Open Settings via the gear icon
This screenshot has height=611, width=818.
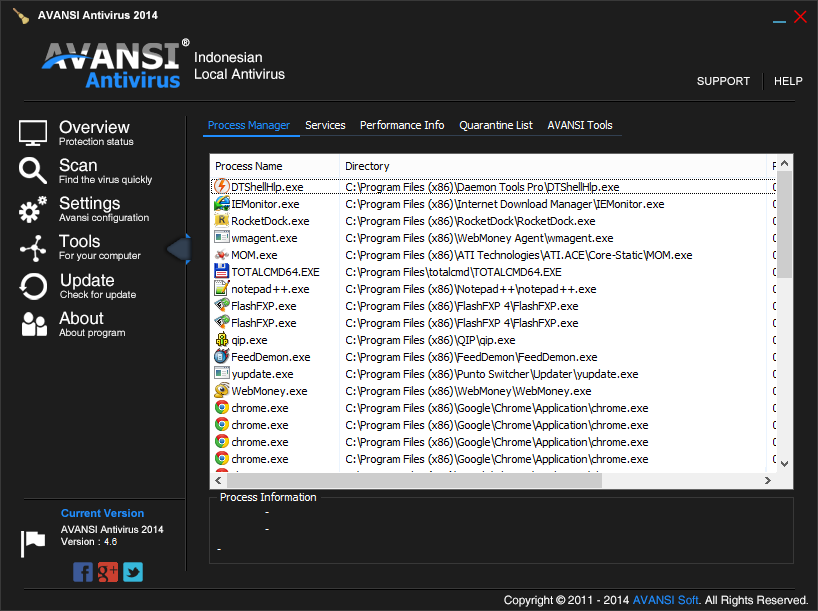click(32, 209)
